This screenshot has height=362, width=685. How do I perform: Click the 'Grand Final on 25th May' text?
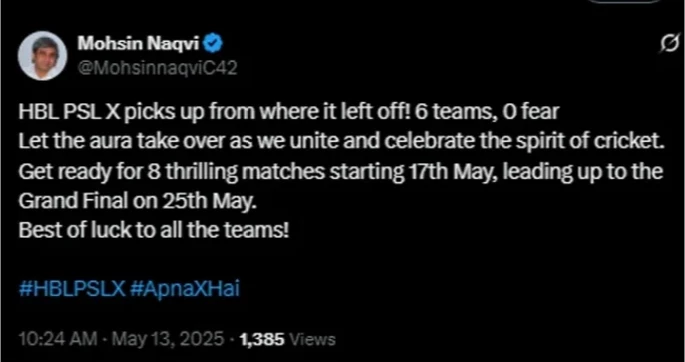(x=136, y=201)
